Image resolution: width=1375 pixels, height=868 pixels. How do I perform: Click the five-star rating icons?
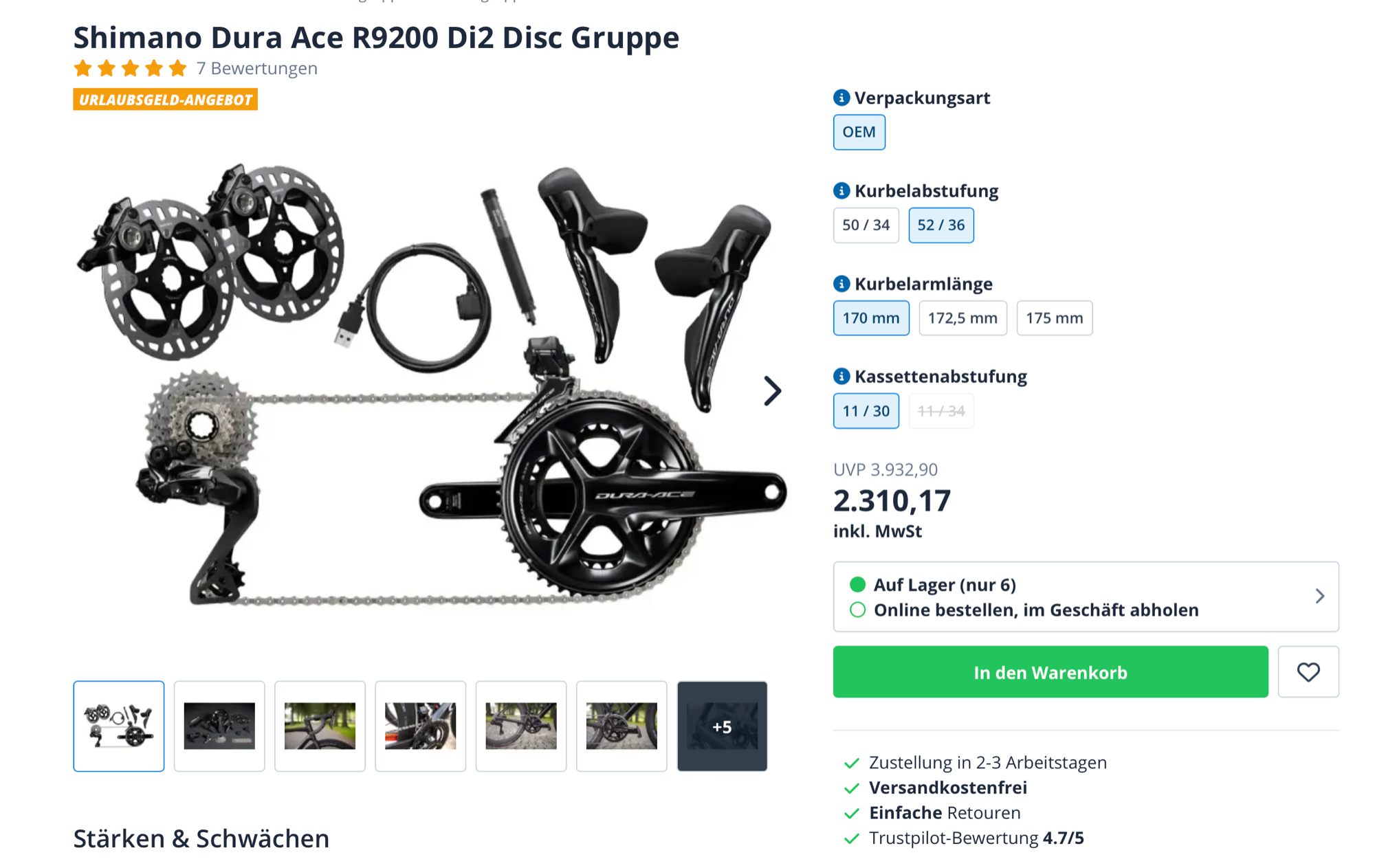pyautogui.click(x=130, y=68)
